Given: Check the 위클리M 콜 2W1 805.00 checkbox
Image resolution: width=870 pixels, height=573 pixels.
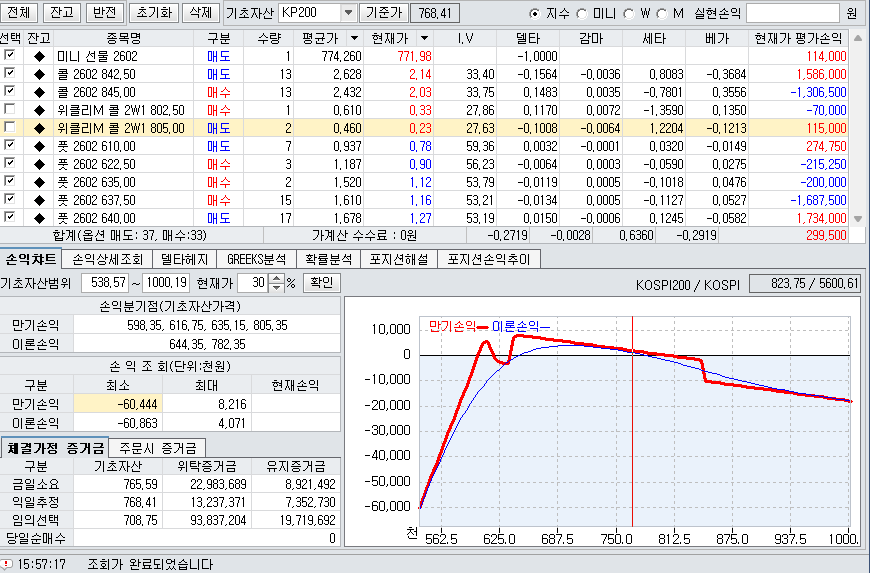Looking at the screenshot, I should (9, 127).
